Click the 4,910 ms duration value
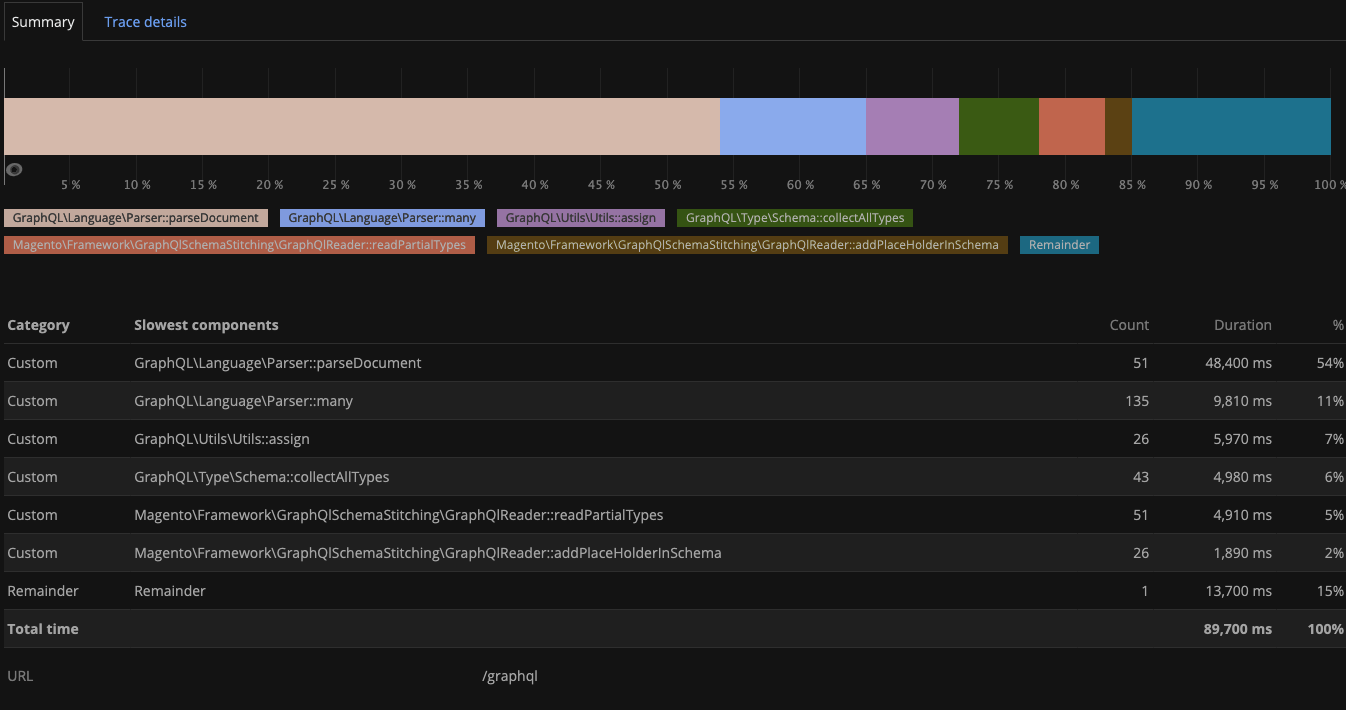Screen dimensions: 1346x710 pyautogui.click(x=1242, y=515)
